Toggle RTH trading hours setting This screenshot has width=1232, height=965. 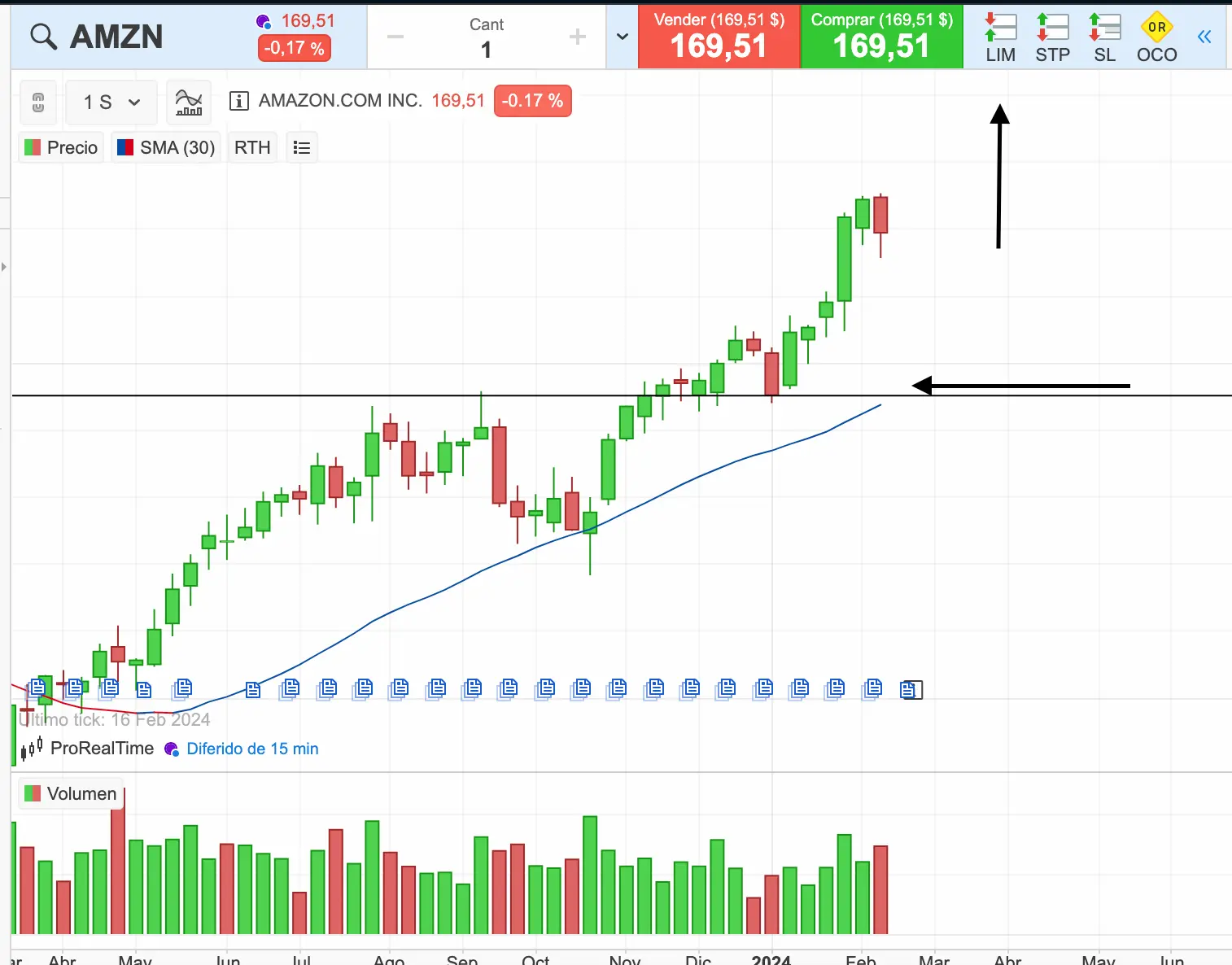252,147
